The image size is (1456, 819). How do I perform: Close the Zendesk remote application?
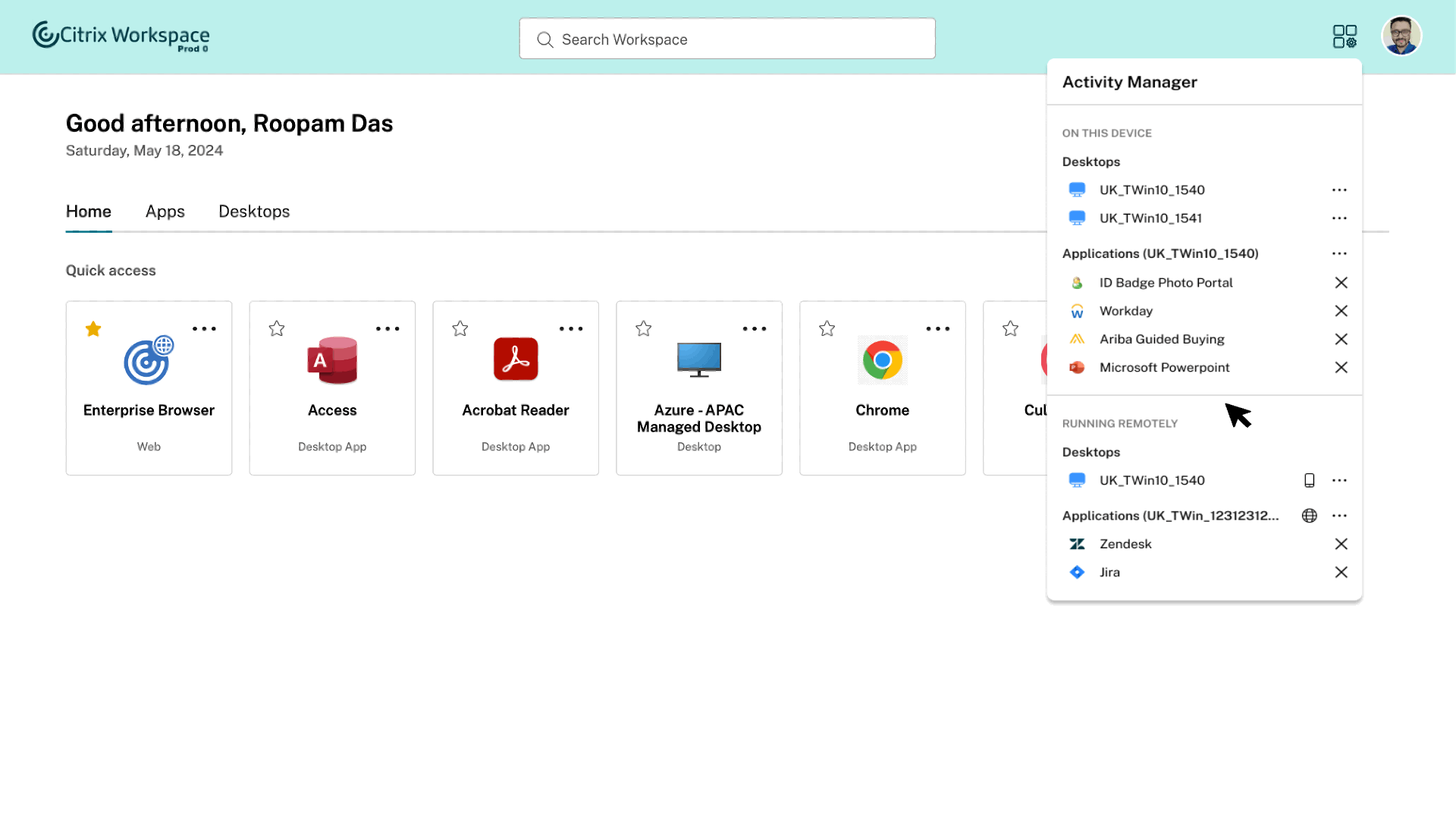1341,544
